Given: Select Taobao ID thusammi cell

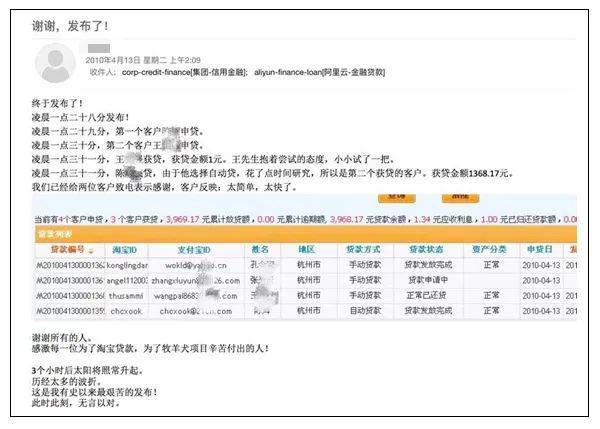Looking at the screenshot, I should point(126,296).
